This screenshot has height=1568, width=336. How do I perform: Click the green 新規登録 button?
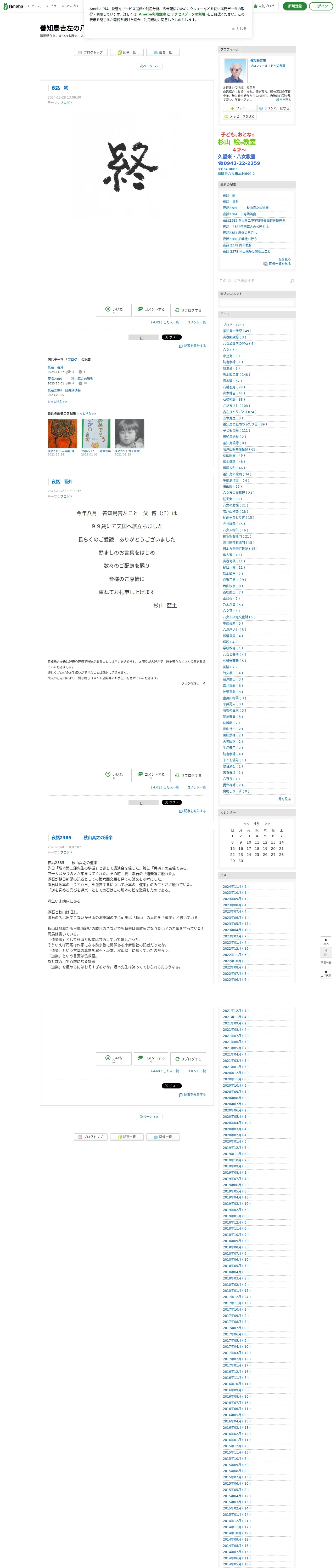point(295,6)
